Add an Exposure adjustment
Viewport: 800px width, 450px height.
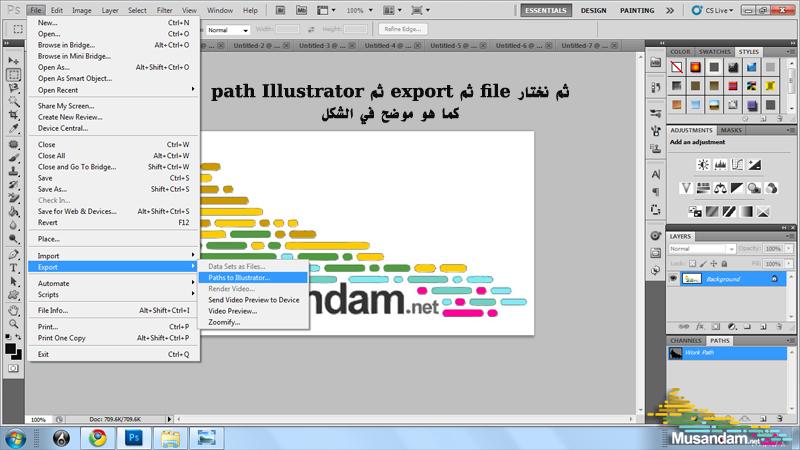coord(755,165)
